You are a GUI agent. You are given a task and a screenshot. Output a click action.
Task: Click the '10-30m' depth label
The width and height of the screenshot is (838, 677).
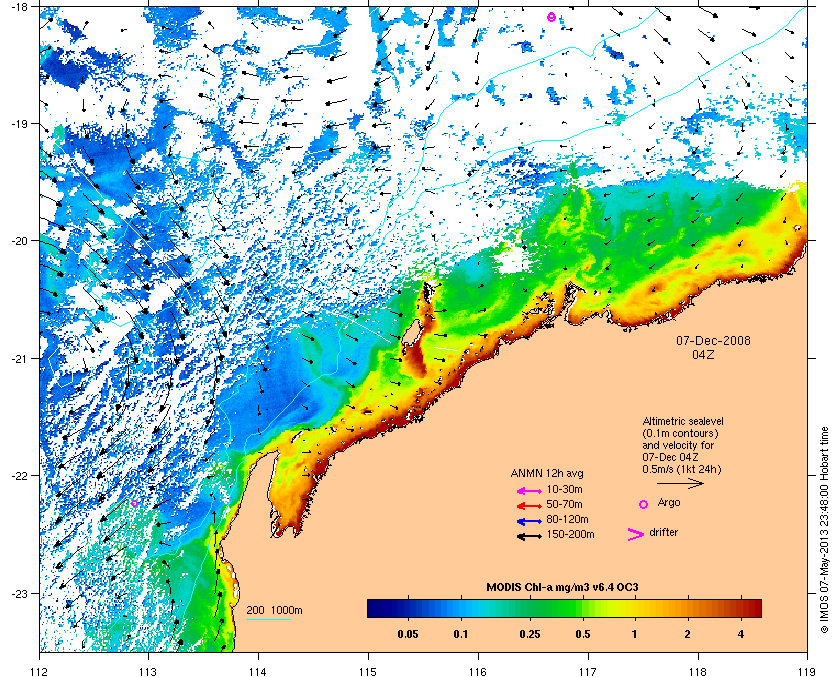tap(564, 489)
